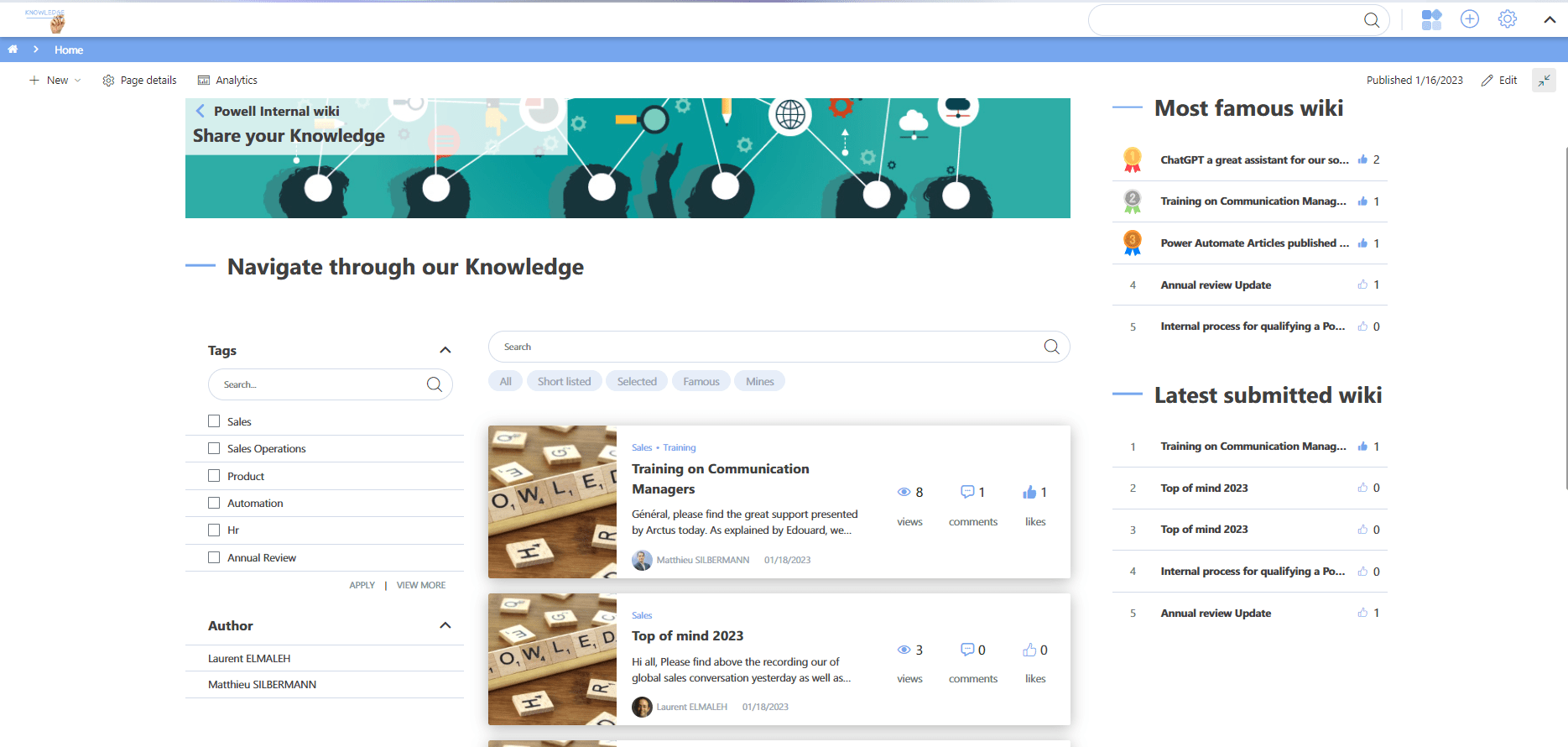
Task: Collapse the Tags filter section
Action: pyautogui.click(x=445, y=350)
